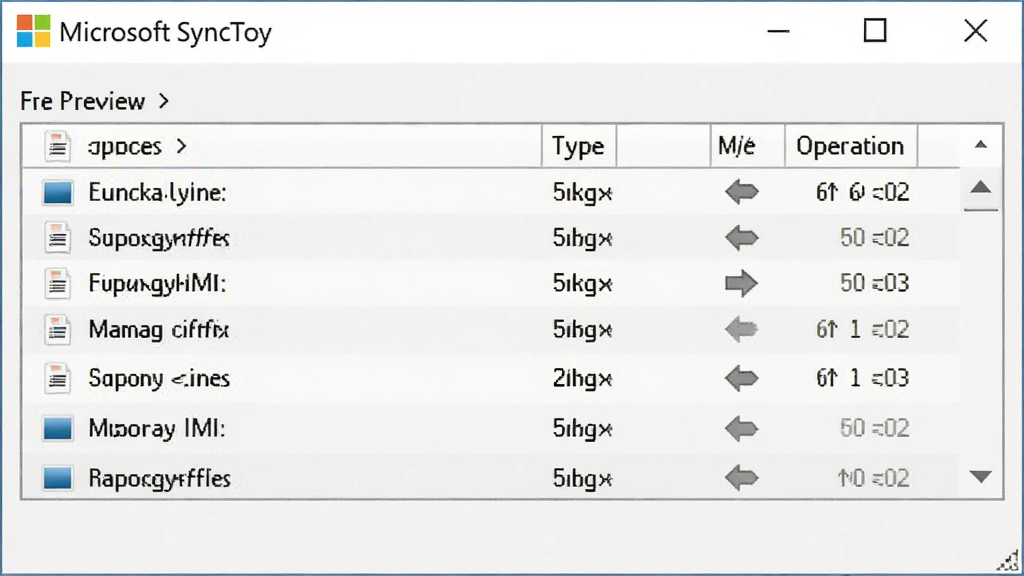Click the document icon beside FupuxgyHMI
Image resolution: width=1024 pixels, height=576 pixels.
[x=57, y=283]
